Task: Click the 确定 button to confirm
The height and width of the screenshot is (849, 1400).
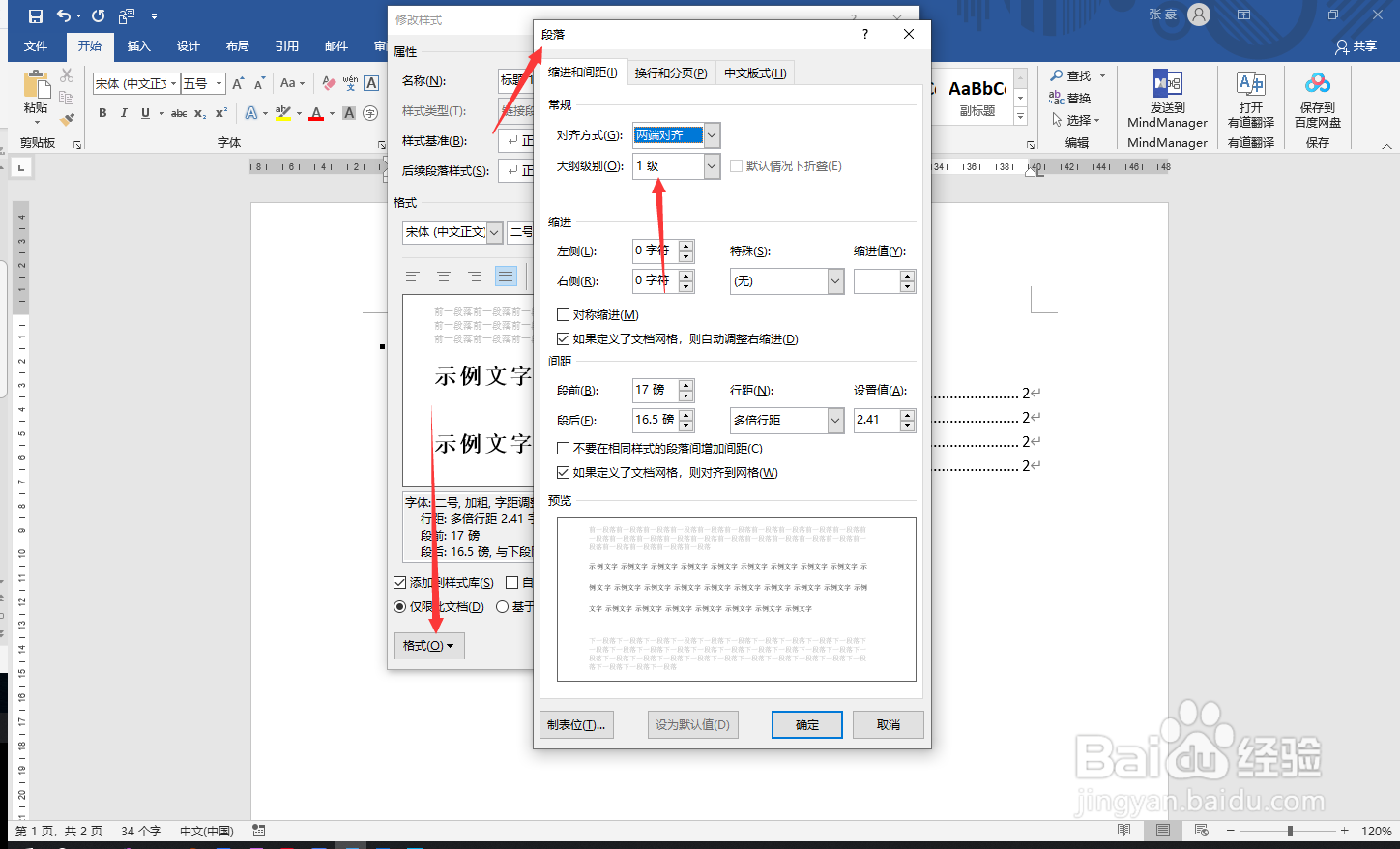Action: click(806, 724)
